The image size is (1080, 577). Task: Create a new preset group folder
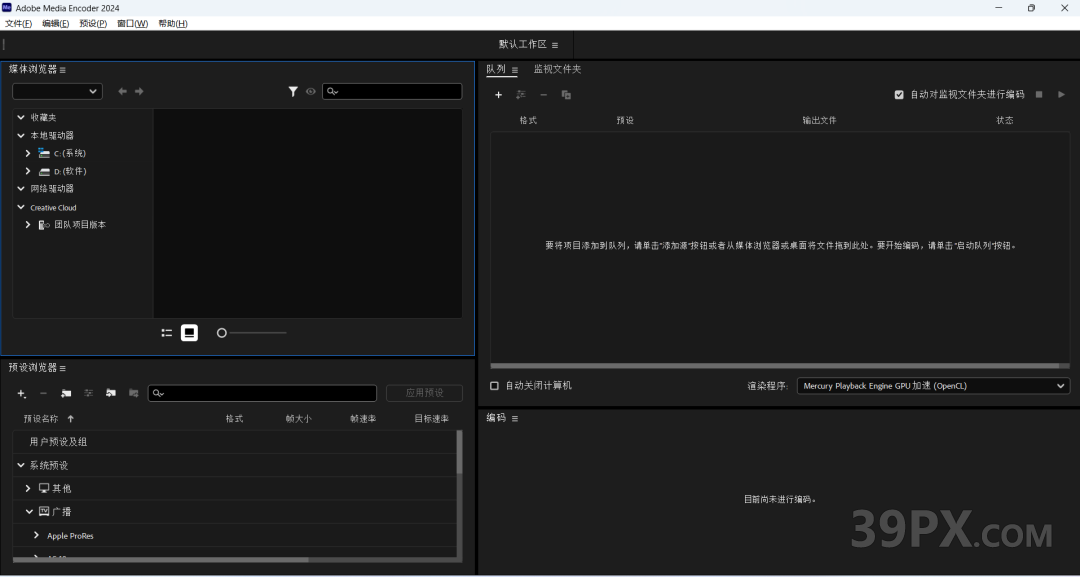point(66,393)
